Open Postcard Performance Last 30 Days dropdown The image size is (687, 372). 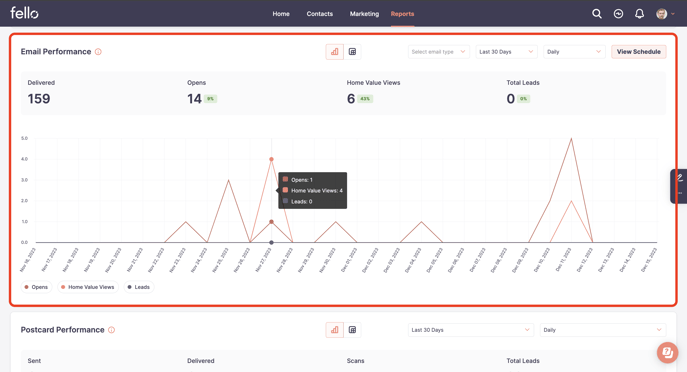click(471, 330)
